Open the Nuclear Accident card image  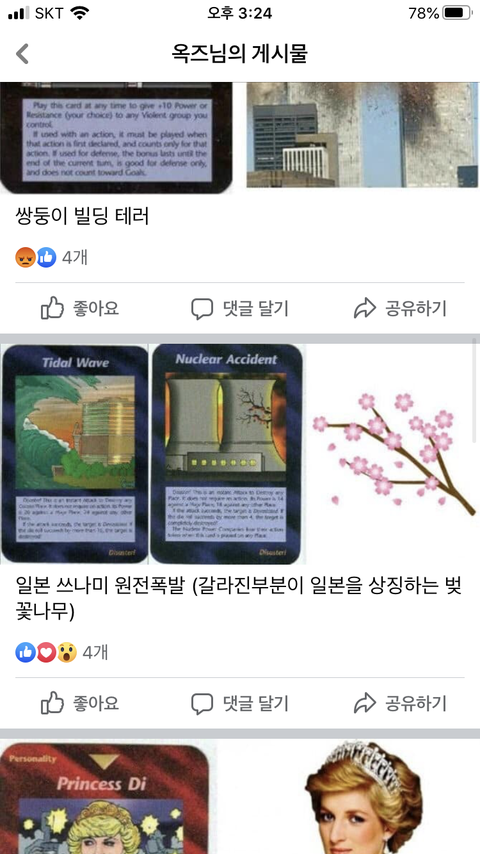(228, 454)
